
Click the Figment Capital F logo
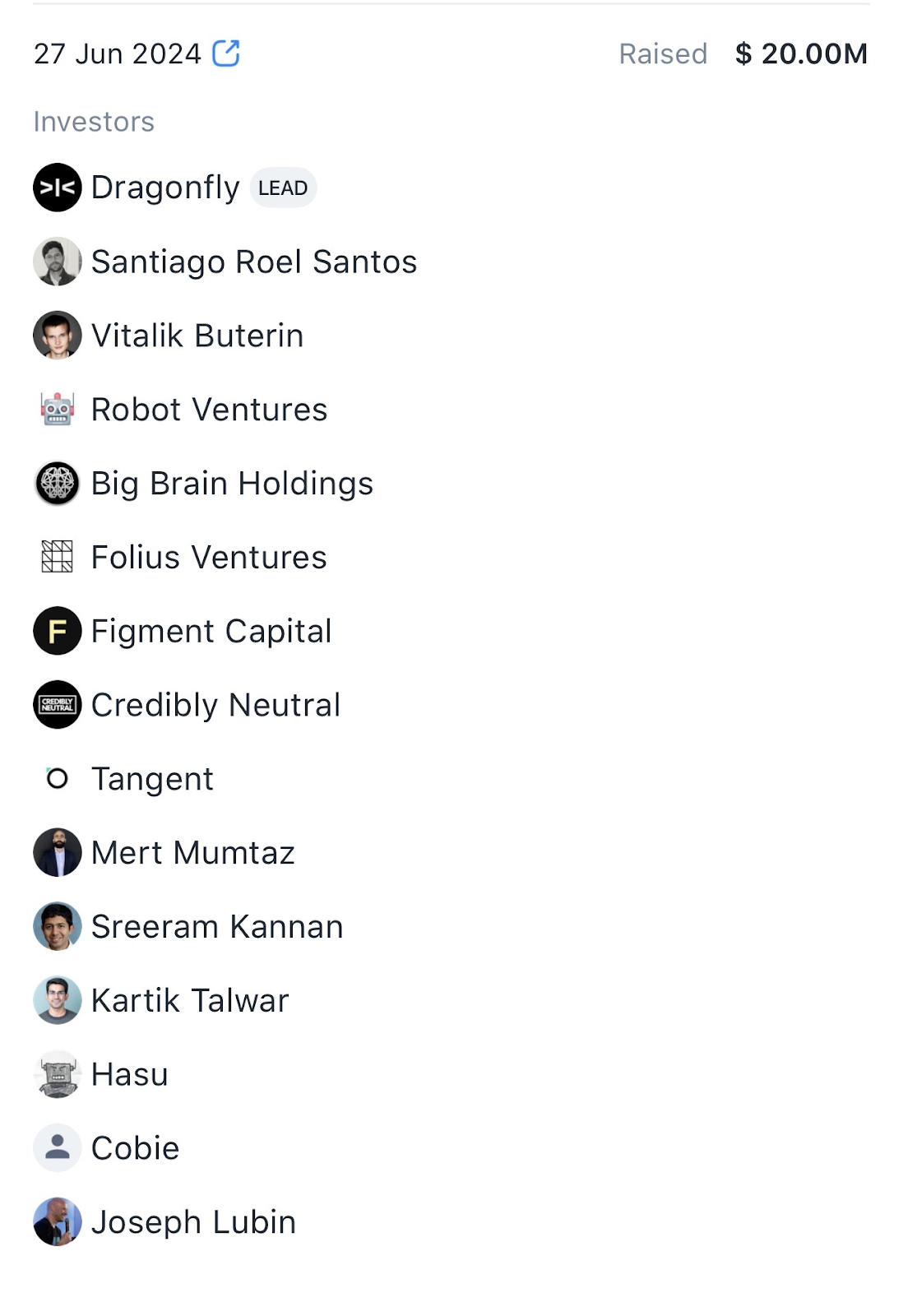[58, 631]
